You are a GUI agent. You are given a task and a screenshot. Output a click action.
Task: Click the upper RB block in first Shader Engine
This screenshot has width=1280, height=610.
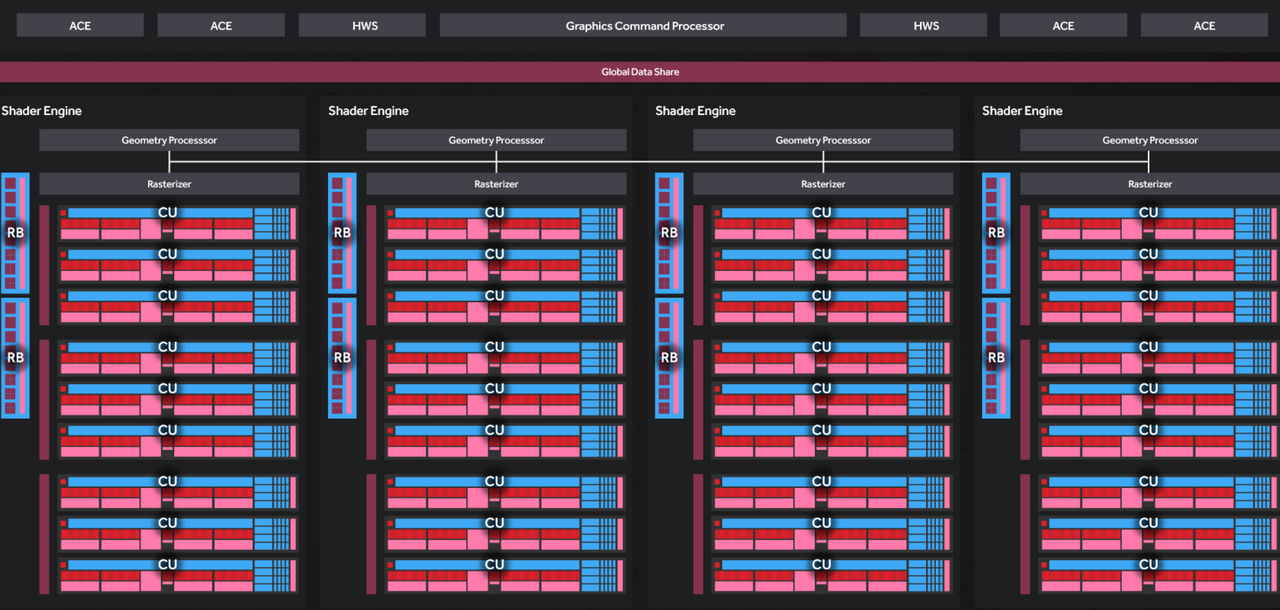(x=15, y=233)
